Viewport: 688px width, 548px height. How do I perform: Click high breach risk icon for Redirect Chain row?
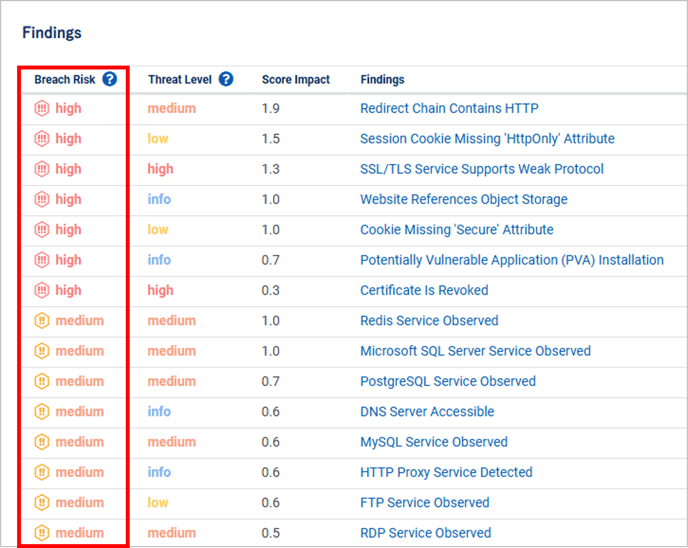42,109
